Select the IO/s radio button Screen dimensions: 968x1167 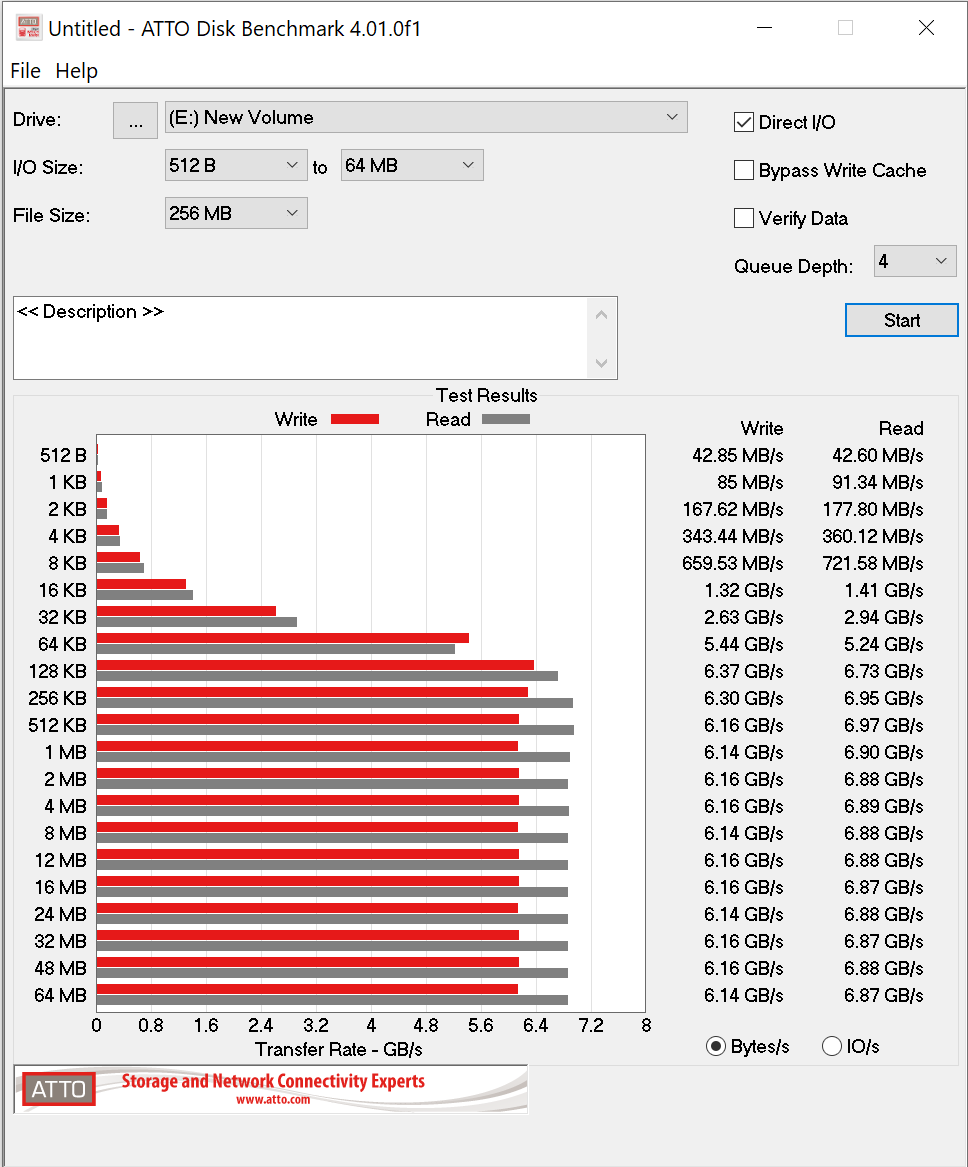[x=832, y=1047]
